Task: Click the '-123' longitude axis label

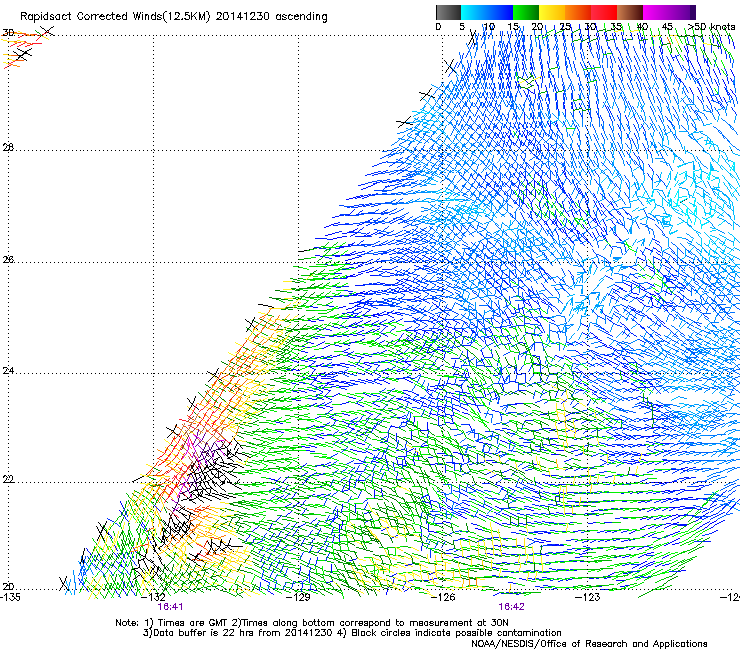Action: [587, 597]
